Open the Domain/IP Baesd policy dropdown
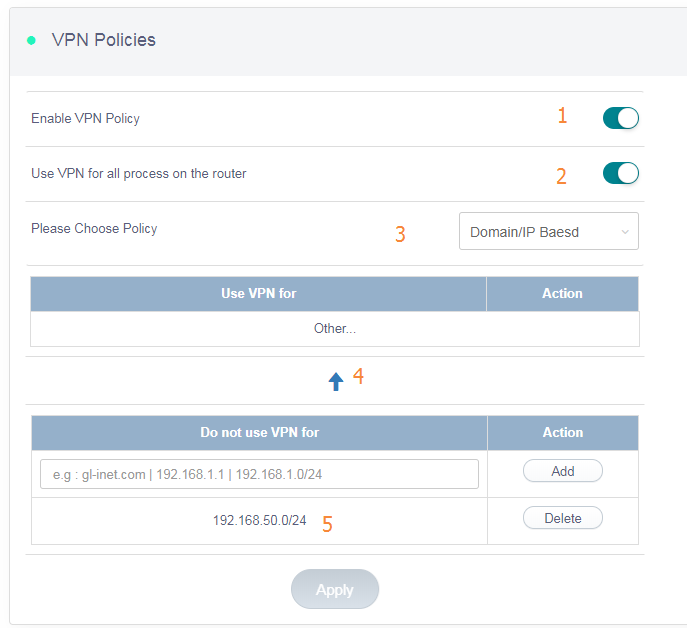The height and width of the screenshot is (628, 687). [547, 232]
